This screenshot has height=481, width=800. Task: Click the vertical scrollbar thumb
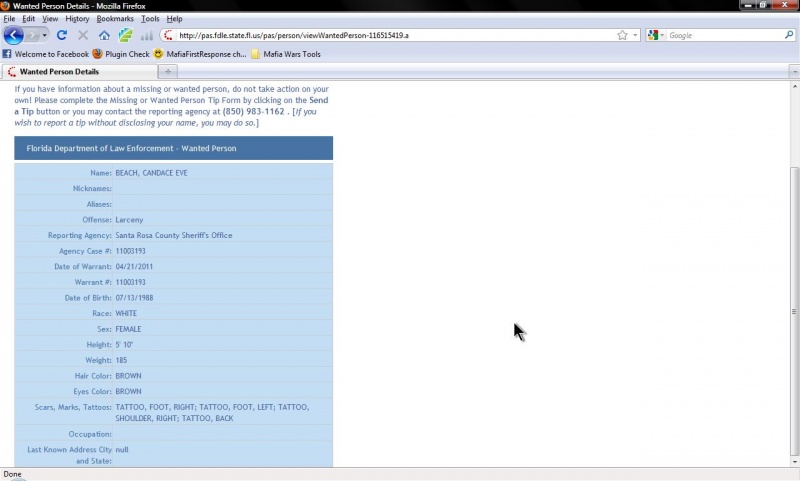tap(794, 311)
